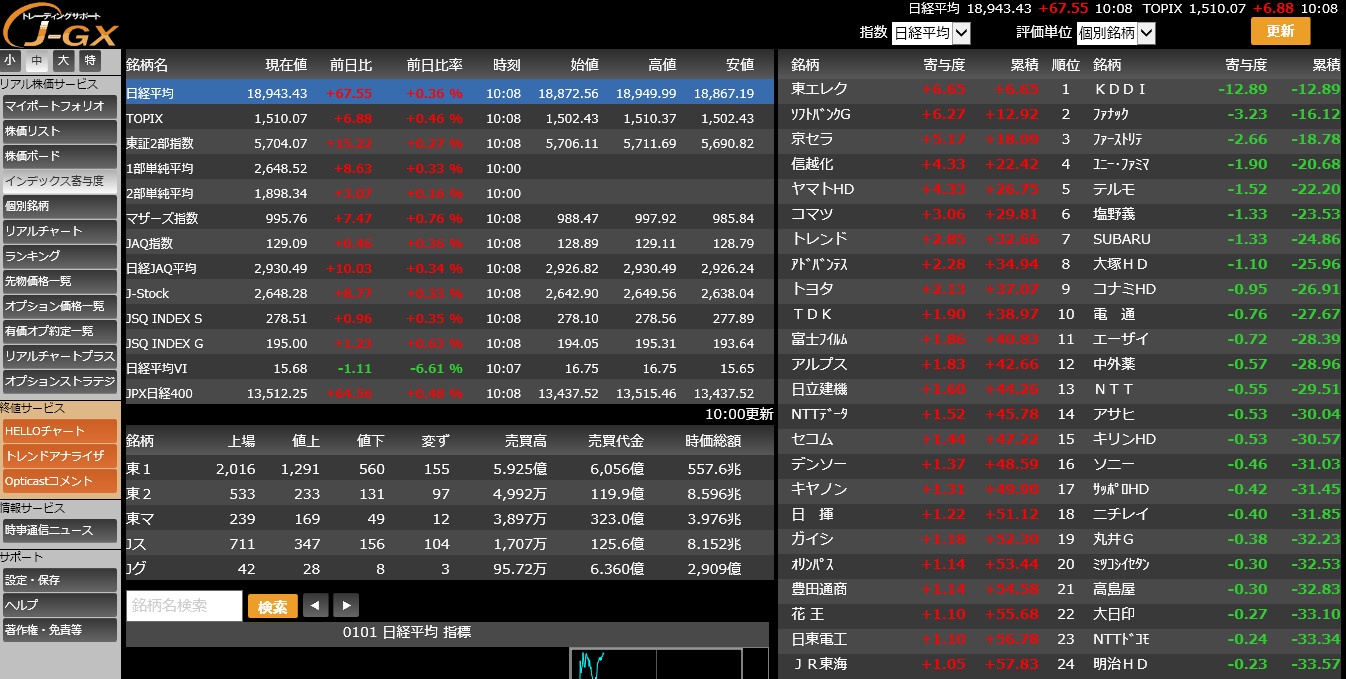This screenshot has height=679, width=1346.
Task: Open リアルチャート in the sidebar
Action: point(59,231)
